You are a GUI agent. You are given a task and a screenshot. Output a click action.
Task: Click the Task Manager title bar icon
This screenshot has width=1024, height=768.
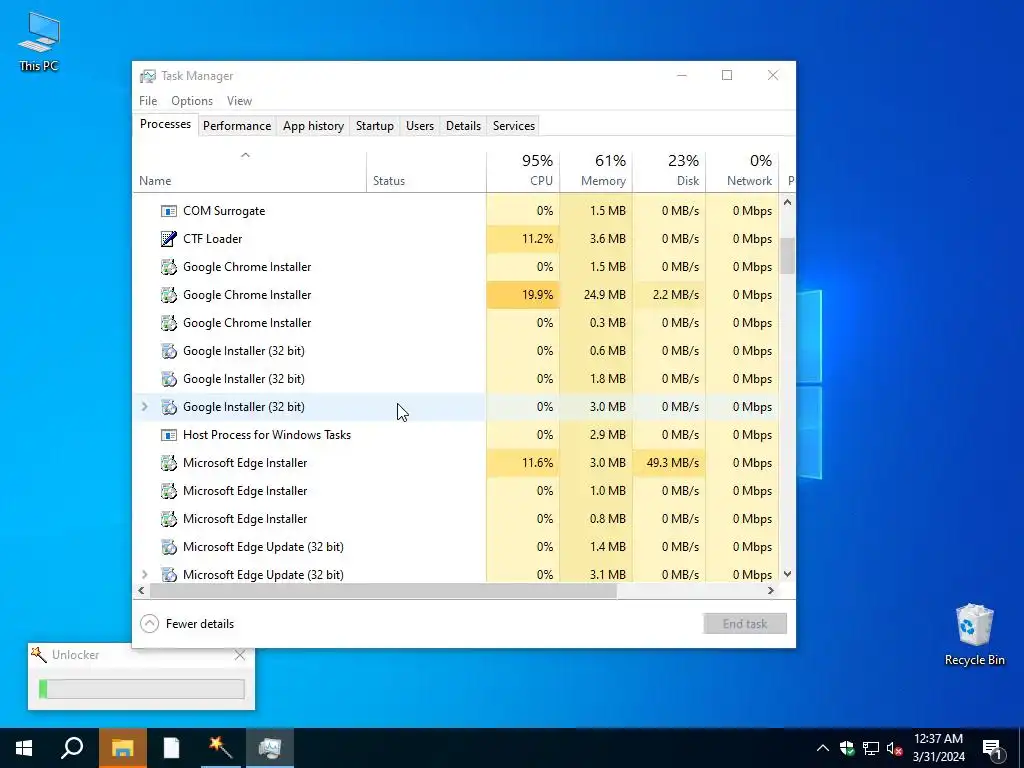(148, 76)
